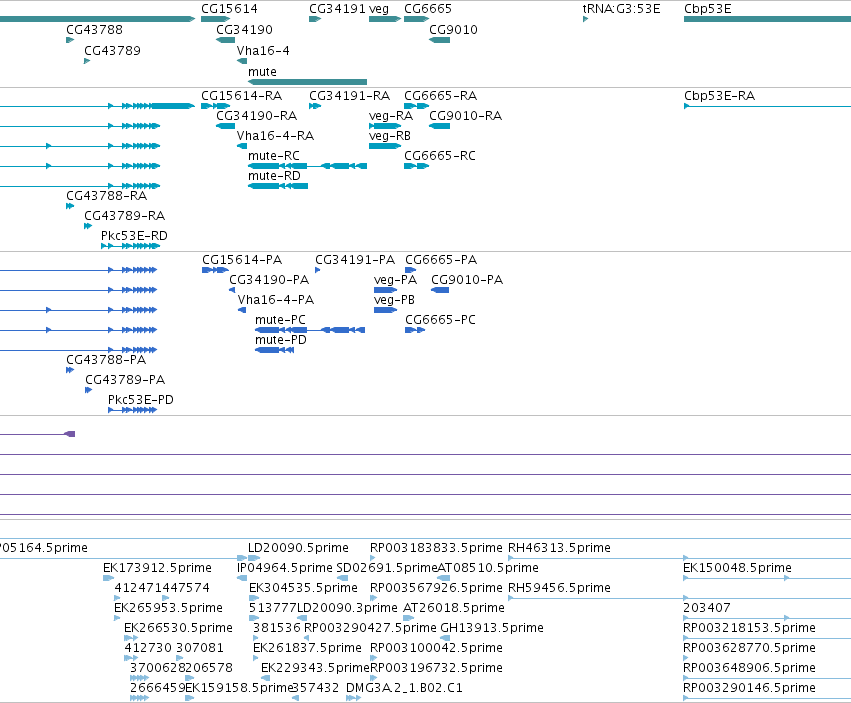Click the veg-PA protein label

[x=396, y=280]
